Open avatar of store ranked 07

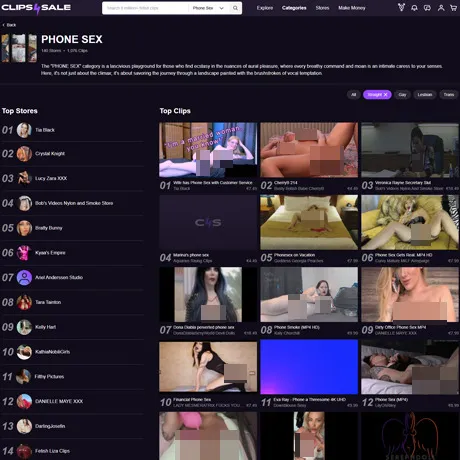click(24, 277)
